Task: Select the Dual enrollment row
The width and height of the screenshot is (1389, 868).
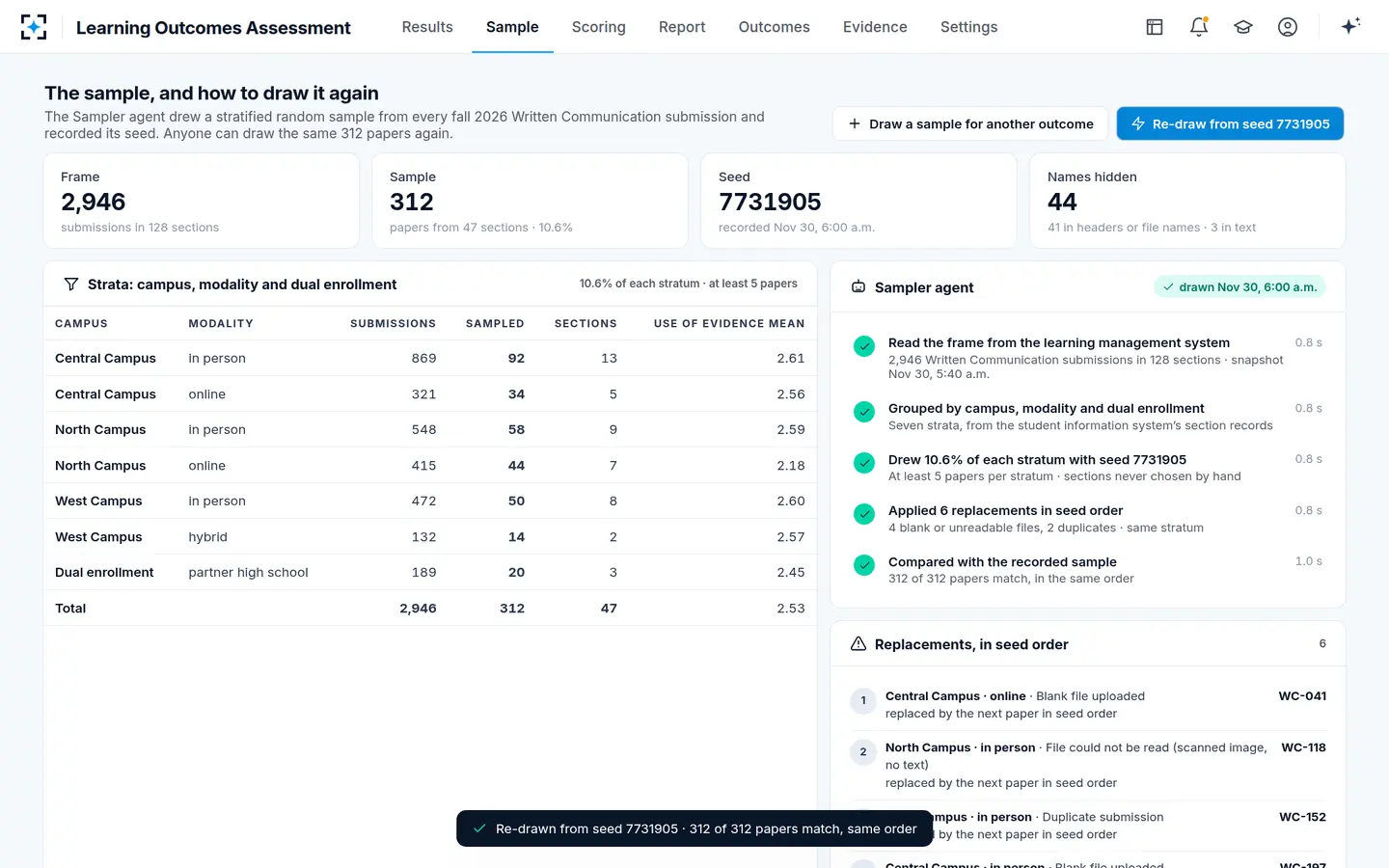Action: pos(430,572)
